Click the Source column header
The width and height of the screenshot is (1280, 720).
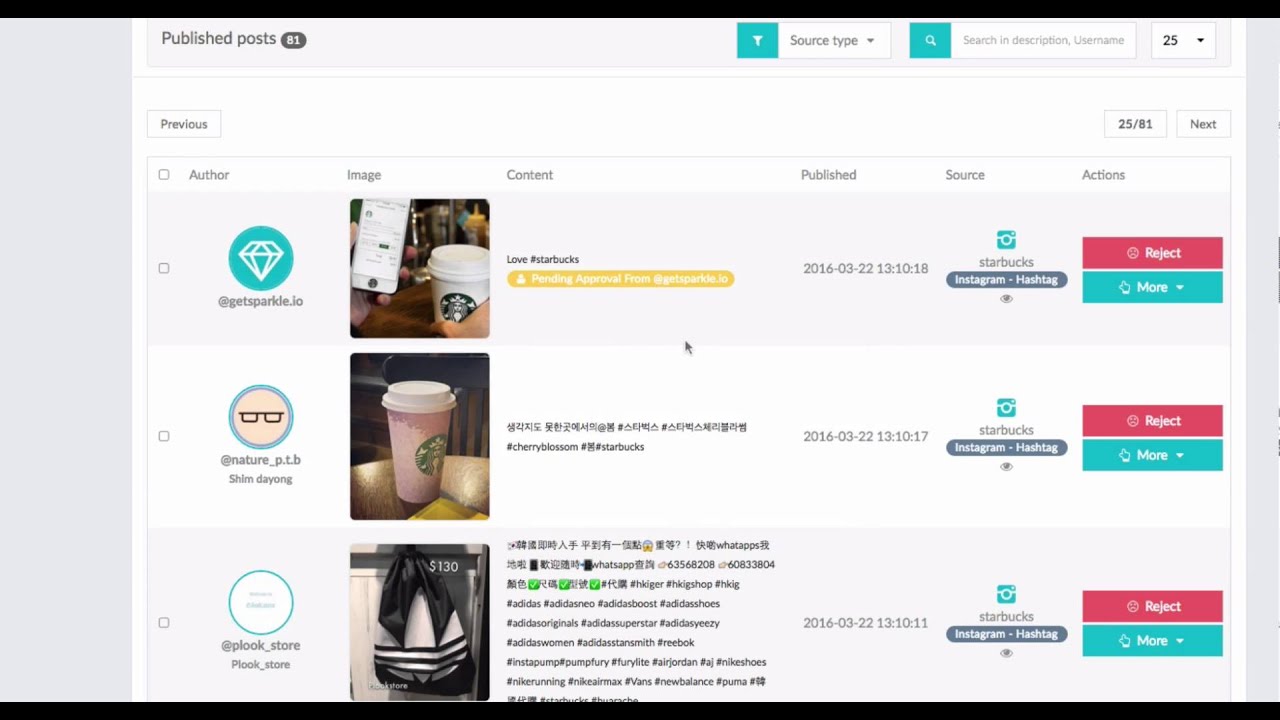[x=965, y=175]
